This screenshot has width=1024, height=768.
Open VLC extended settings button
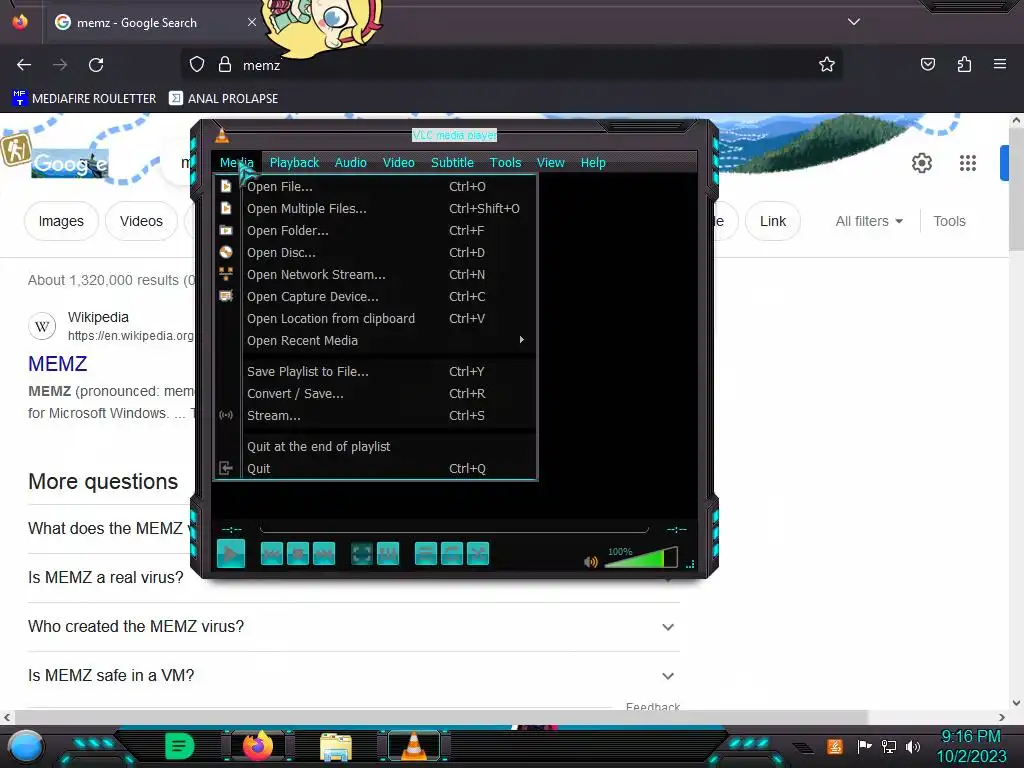pyautogui.click(x=388, y=554)
